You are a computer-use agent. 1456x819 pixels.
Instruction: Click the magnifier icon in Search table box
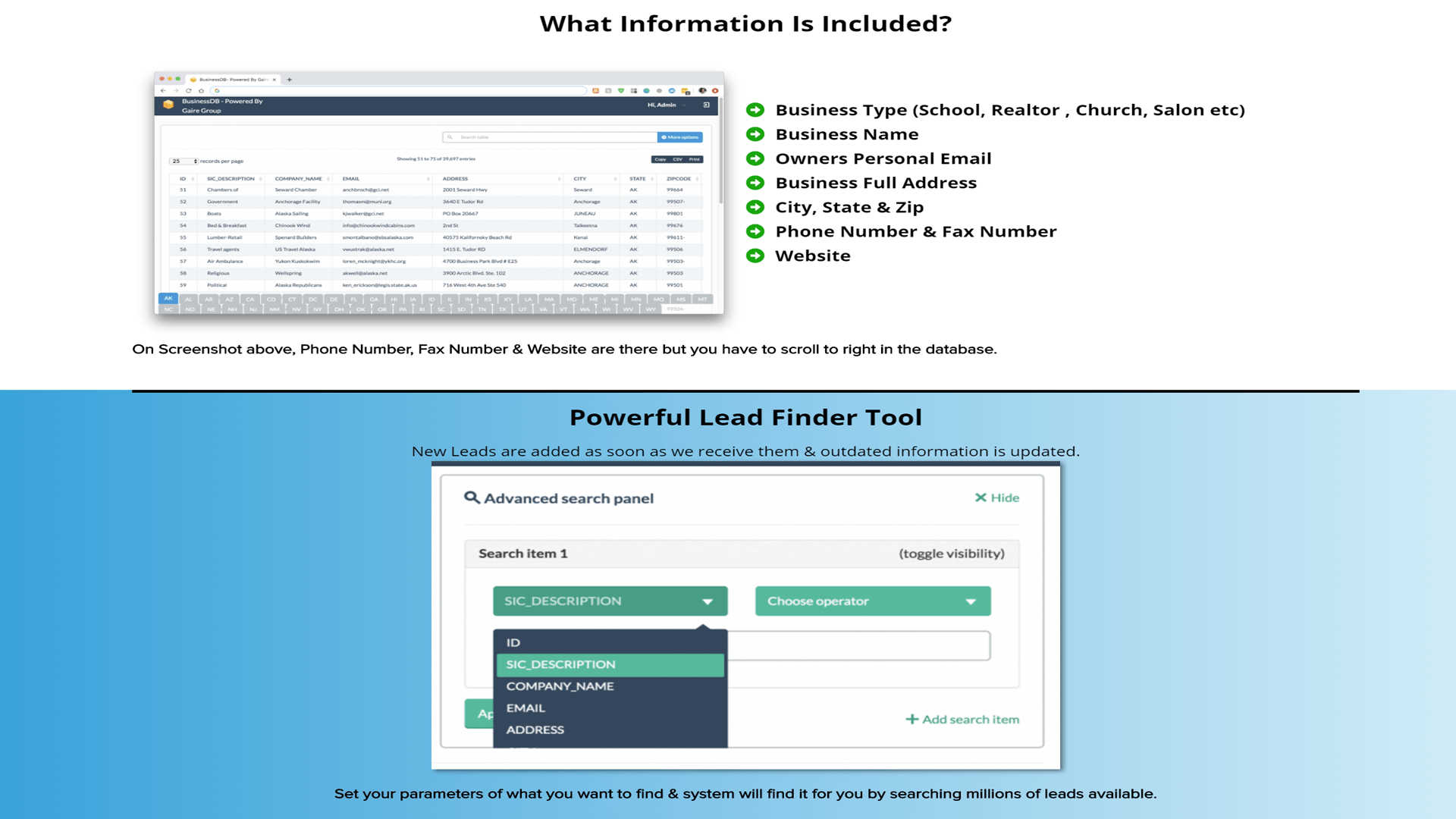click(450, 137)
